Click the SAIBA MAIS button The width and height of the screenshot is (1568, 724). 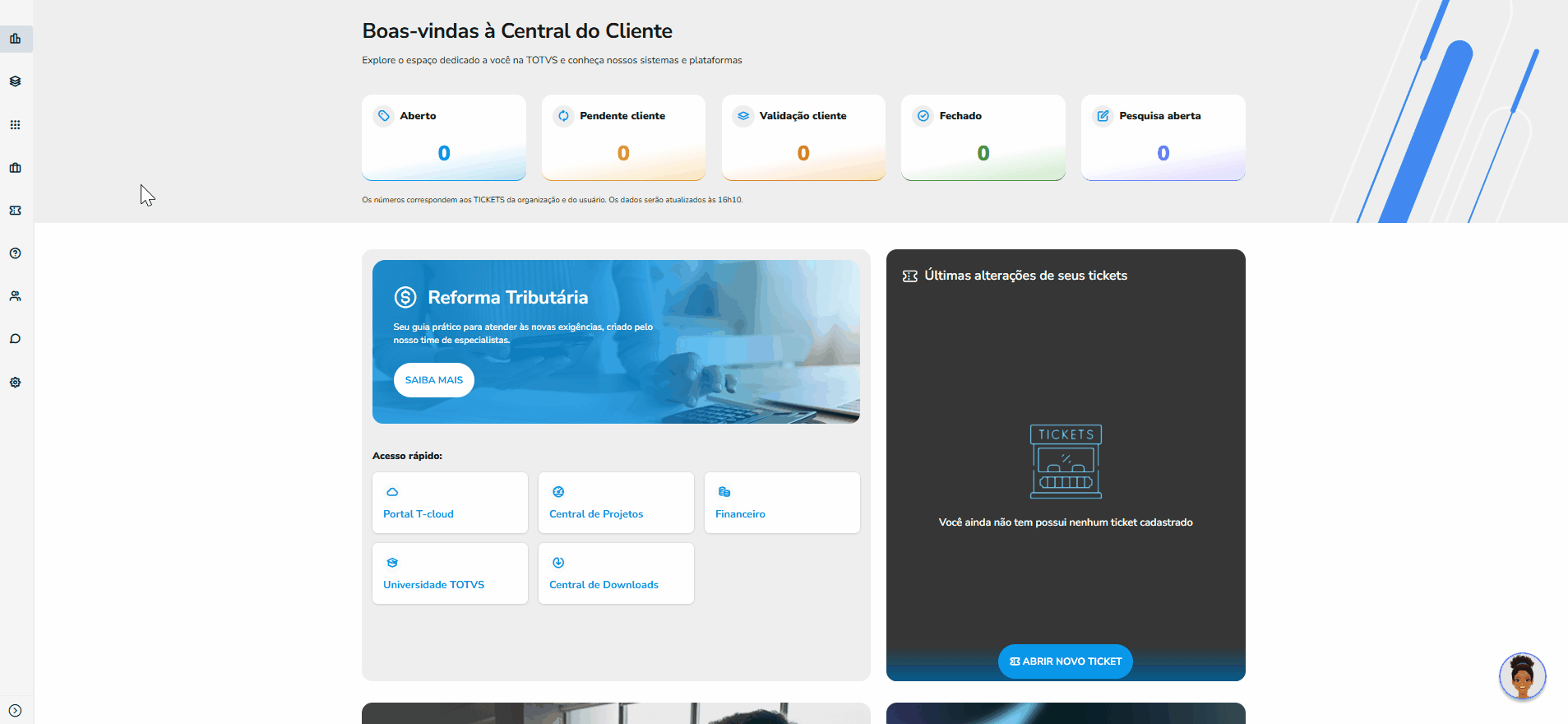click(434, 380)
